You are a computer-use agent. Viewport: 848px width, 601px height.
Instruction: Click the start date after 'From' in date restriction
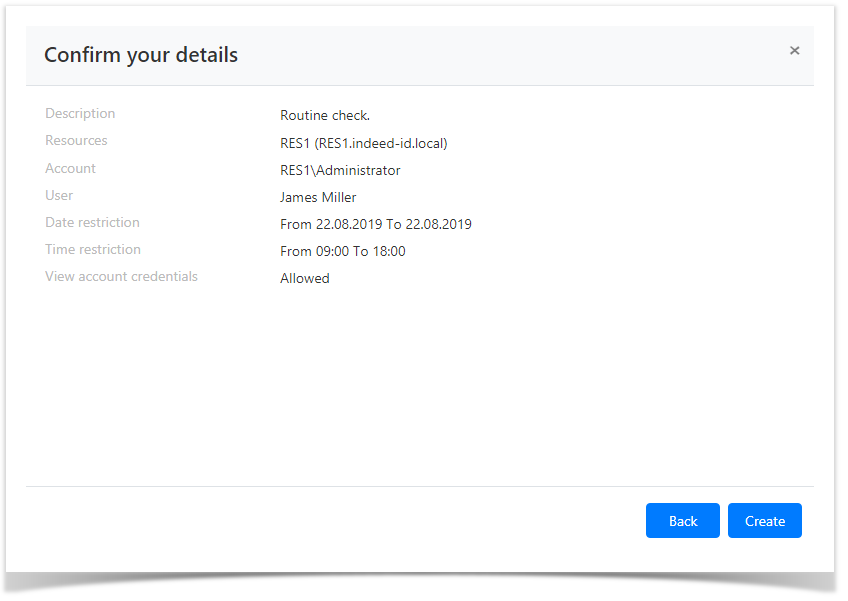[349, 225]
